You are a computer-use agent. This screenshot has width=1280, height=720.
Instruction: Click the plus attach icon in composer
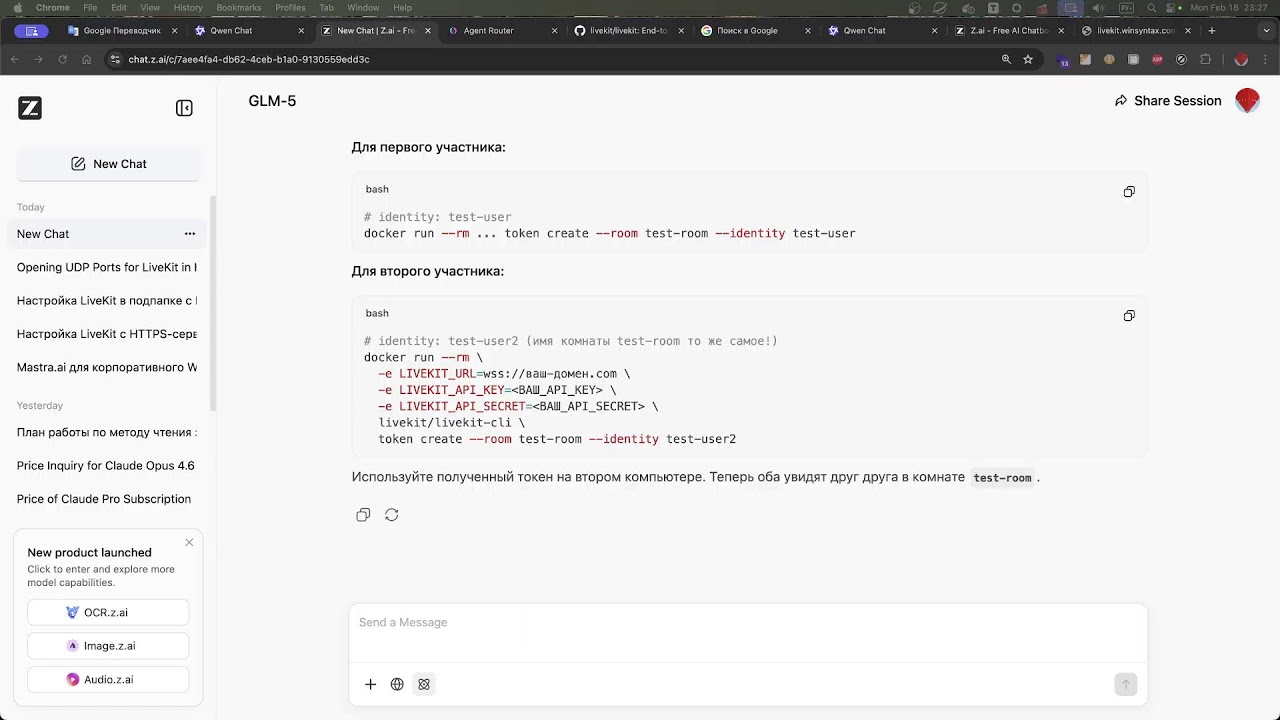[x=370, y=684]
